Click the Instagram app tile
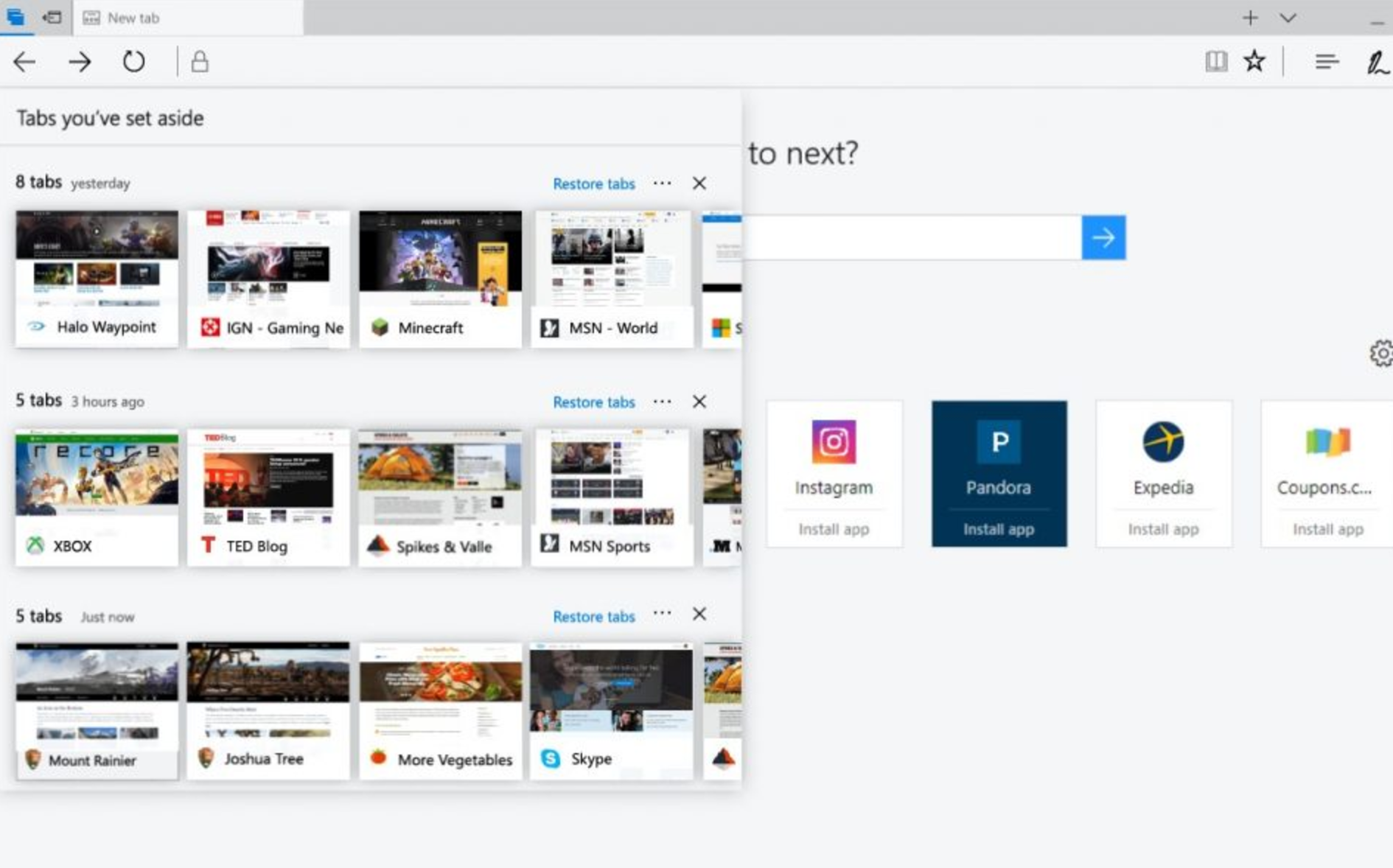 click(834, 473)
